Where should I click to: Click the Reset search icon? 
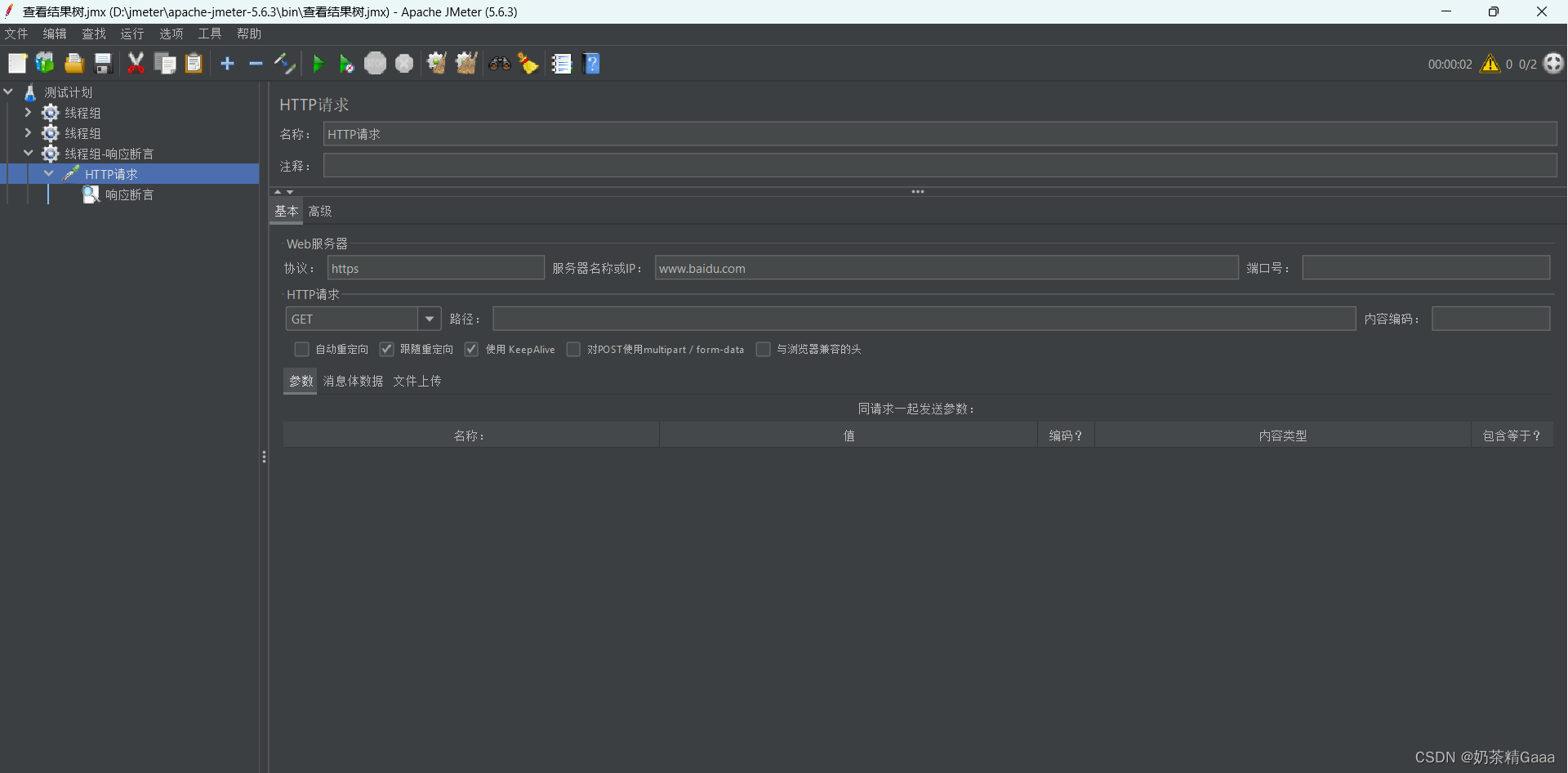coord(528,64)
